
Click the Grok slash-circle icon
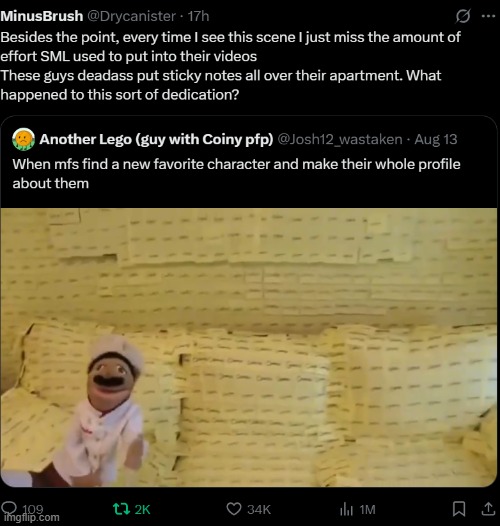click(463, 16)
